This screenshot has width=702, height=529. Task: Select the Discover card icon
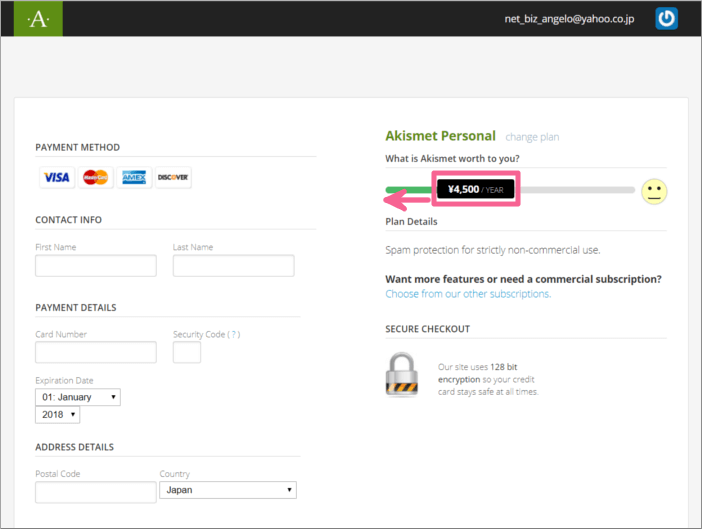tap(173, 177)
